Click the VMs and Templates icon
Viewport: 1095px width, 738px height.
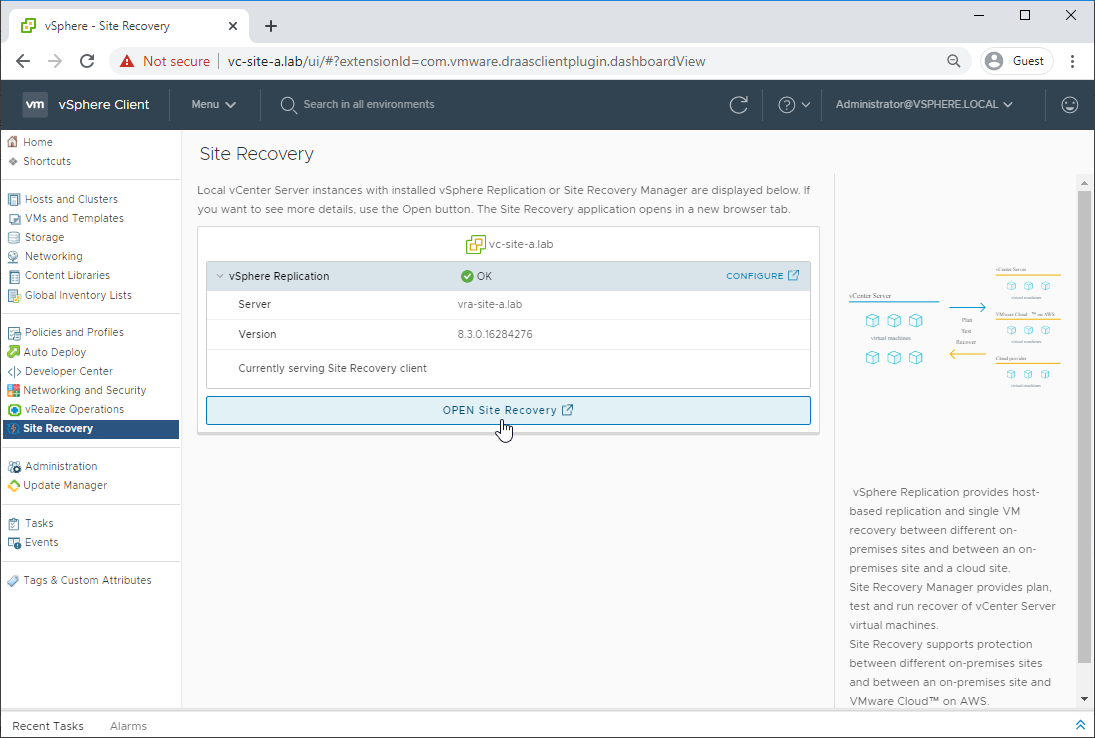coord(13,219)
